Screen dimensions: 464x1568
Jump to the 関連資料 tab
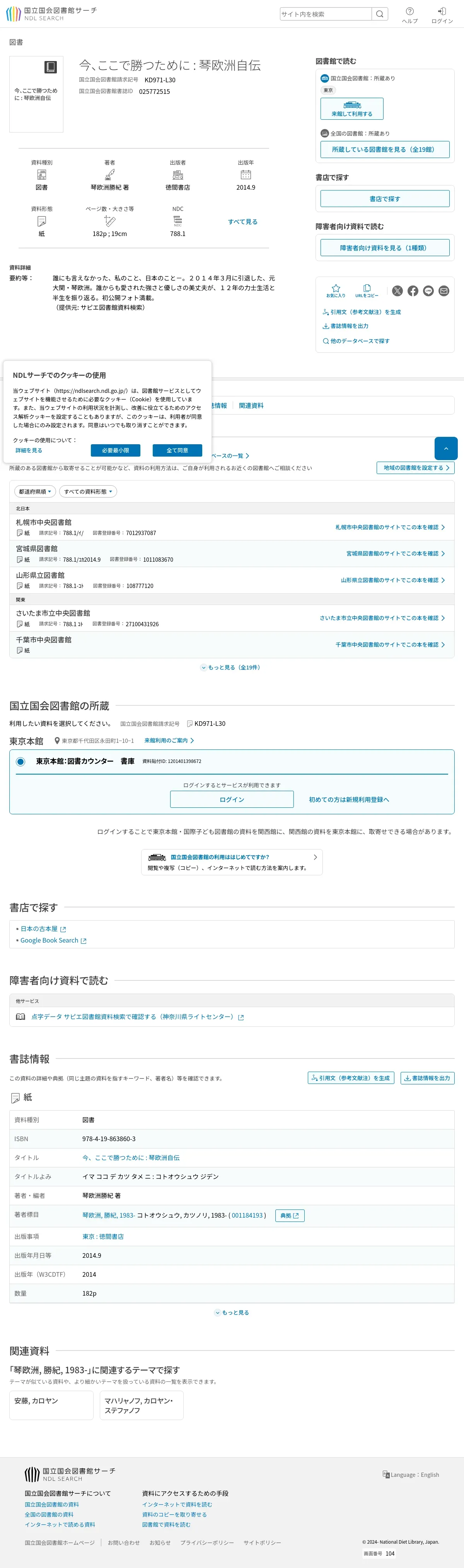(251, 405)
